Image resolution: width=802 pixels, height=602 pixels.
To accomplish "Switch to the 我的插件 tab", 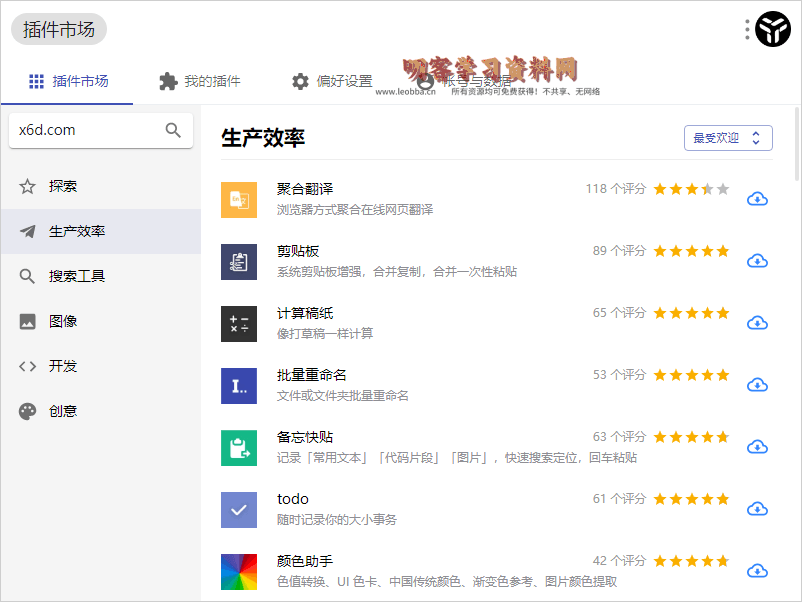I will pos(200,81).
